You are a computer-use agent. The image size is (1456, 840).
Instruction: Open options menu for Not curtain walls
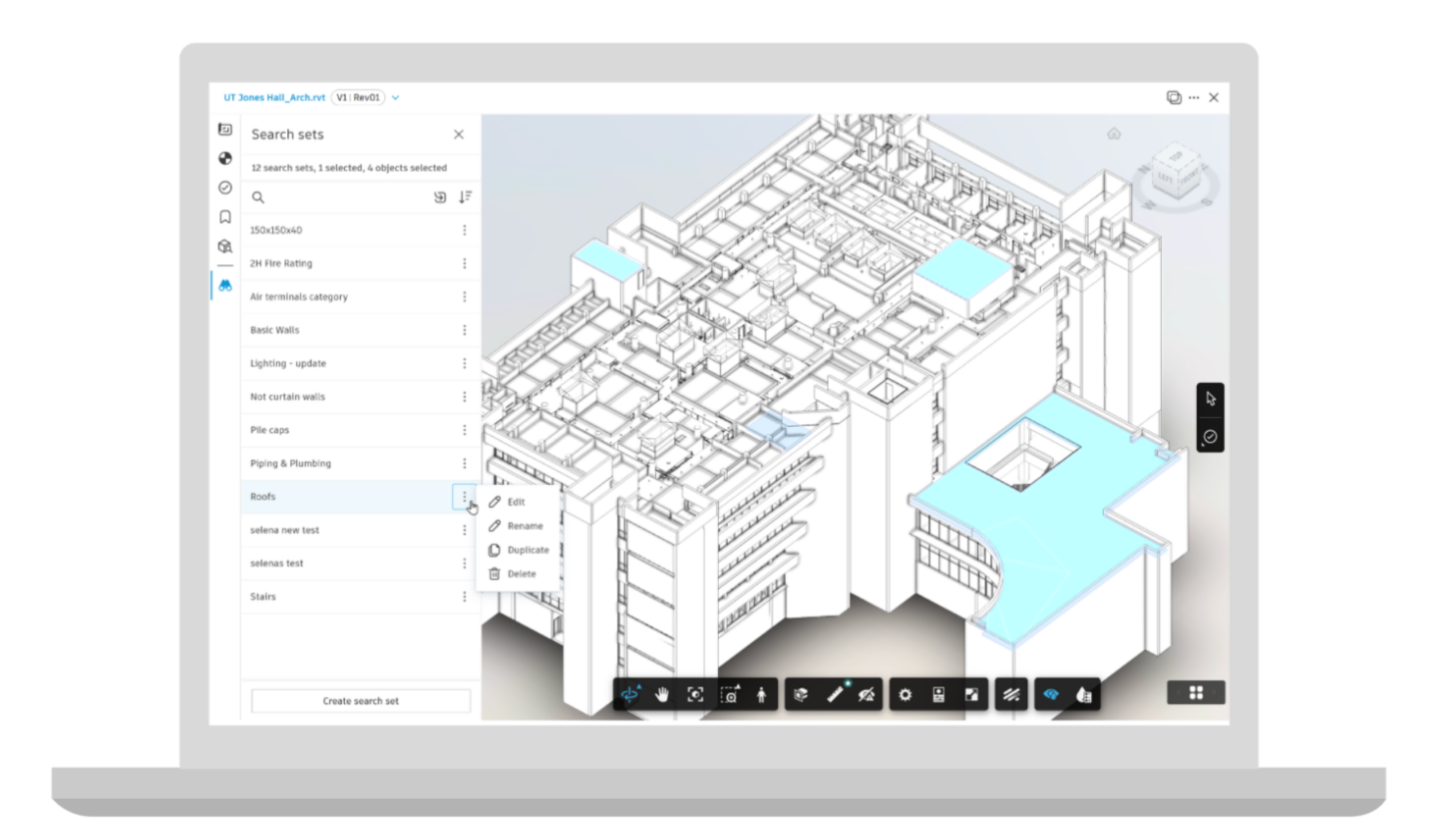tap(465, 397)
